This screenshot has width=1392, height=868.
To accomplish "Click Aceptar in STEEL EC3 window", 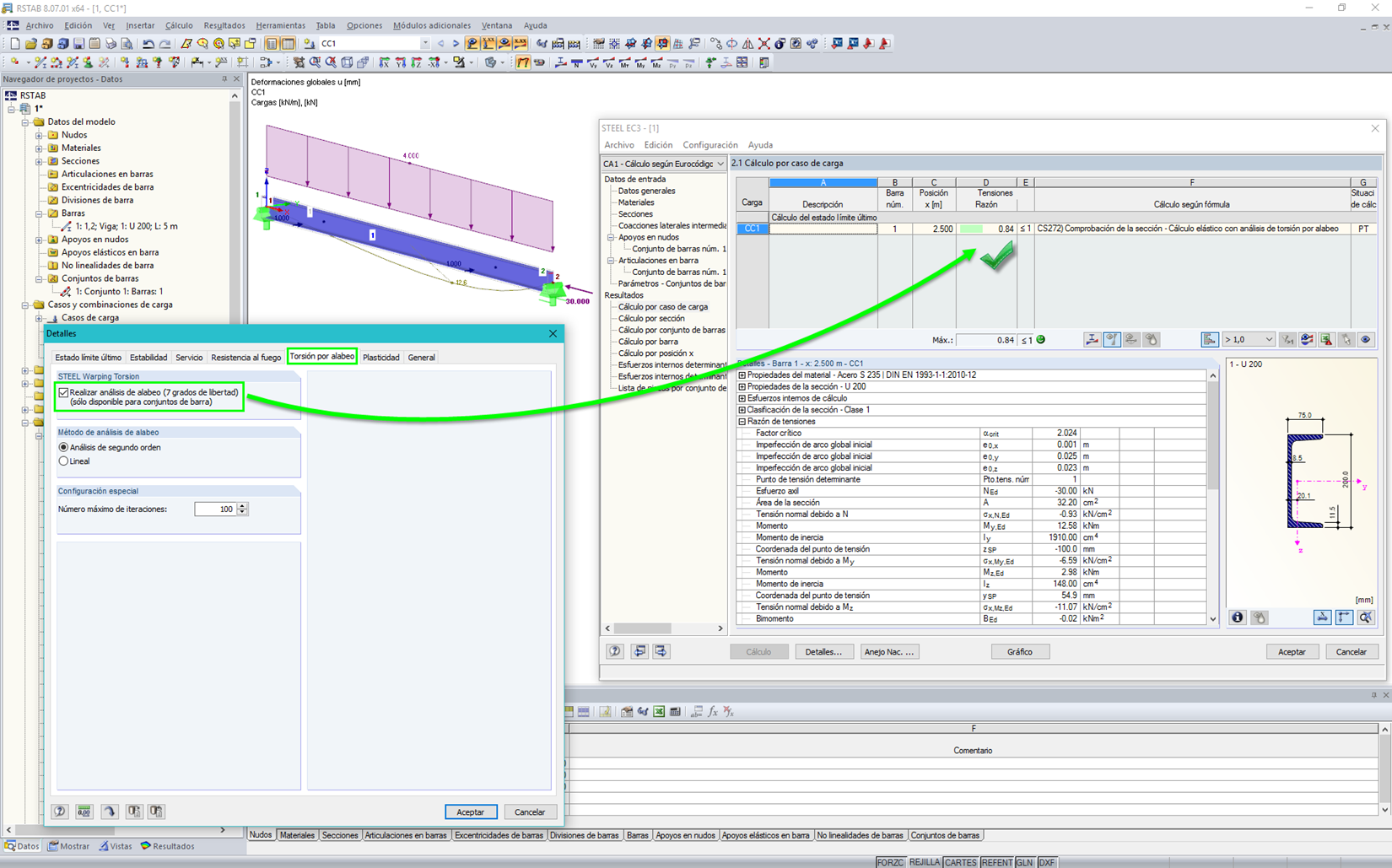I will (1292, 651).
